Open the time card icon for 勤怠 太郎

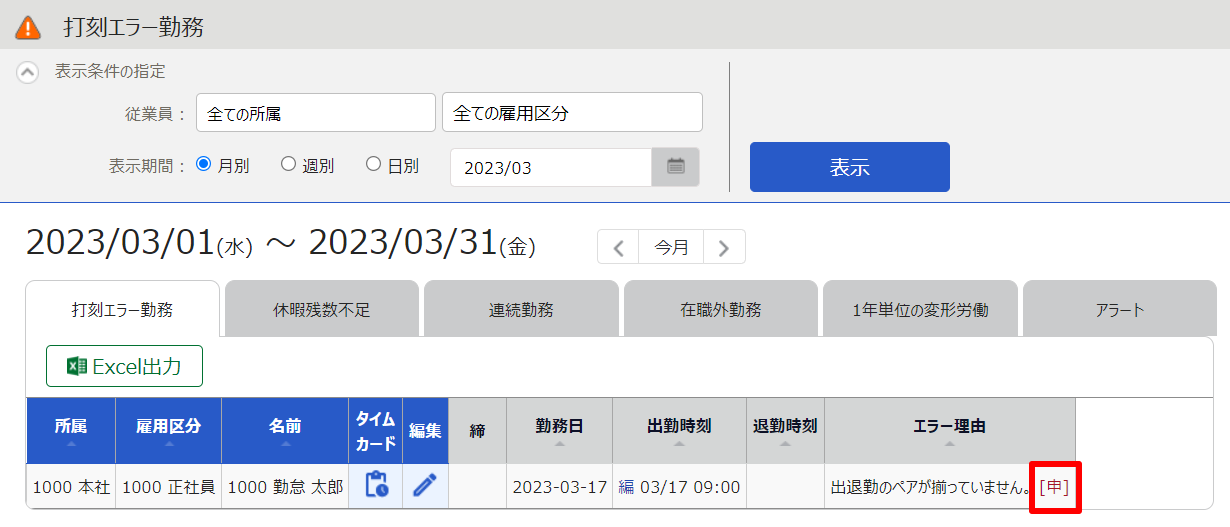coord(376,486)
